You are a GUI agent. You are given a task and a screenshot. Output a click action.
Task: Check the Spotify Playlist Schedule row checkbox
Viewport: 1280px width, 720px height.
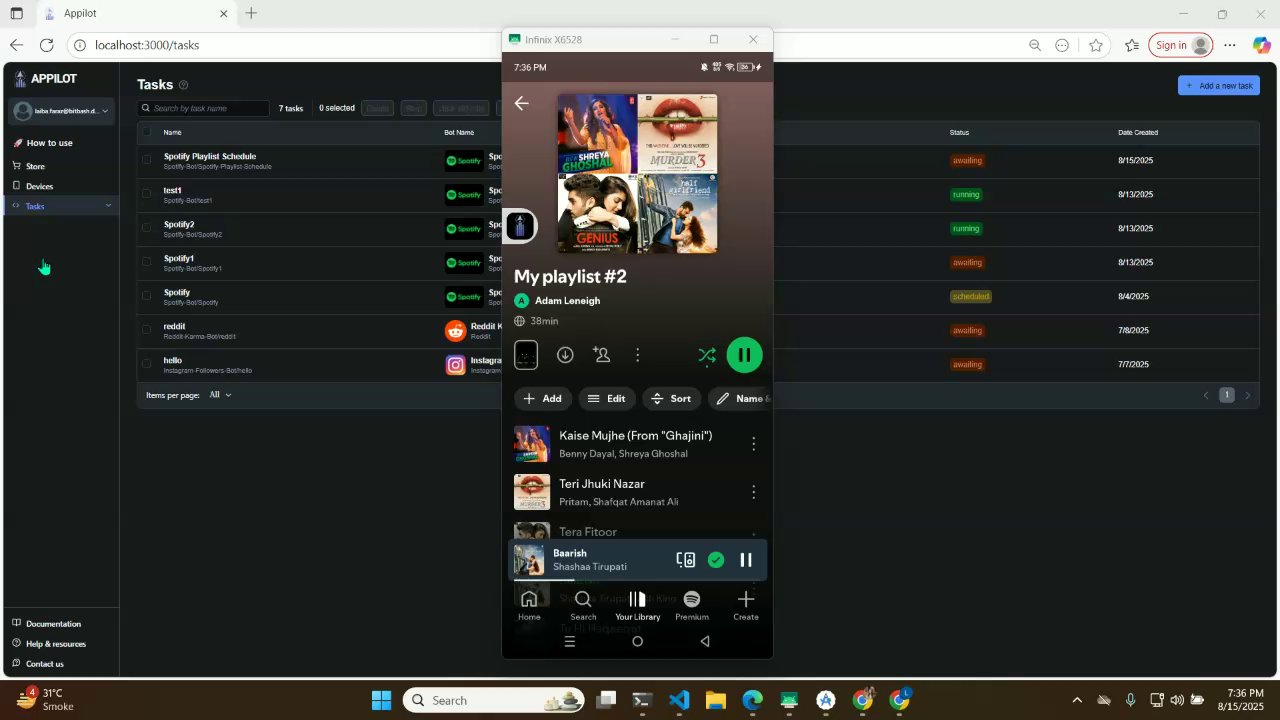coord(147,160)
